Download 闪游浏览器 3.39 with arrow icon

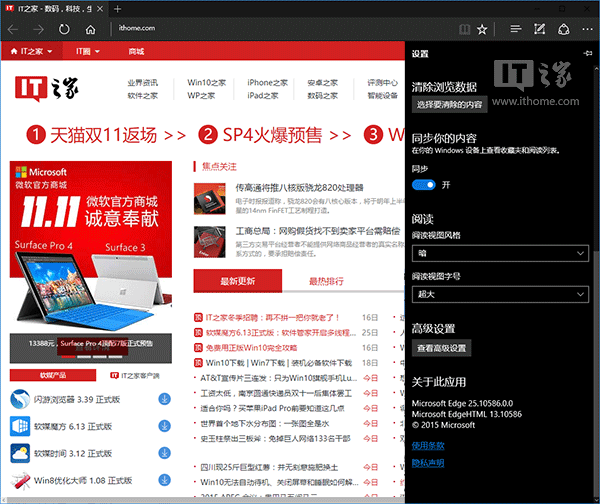coord(165,399)
